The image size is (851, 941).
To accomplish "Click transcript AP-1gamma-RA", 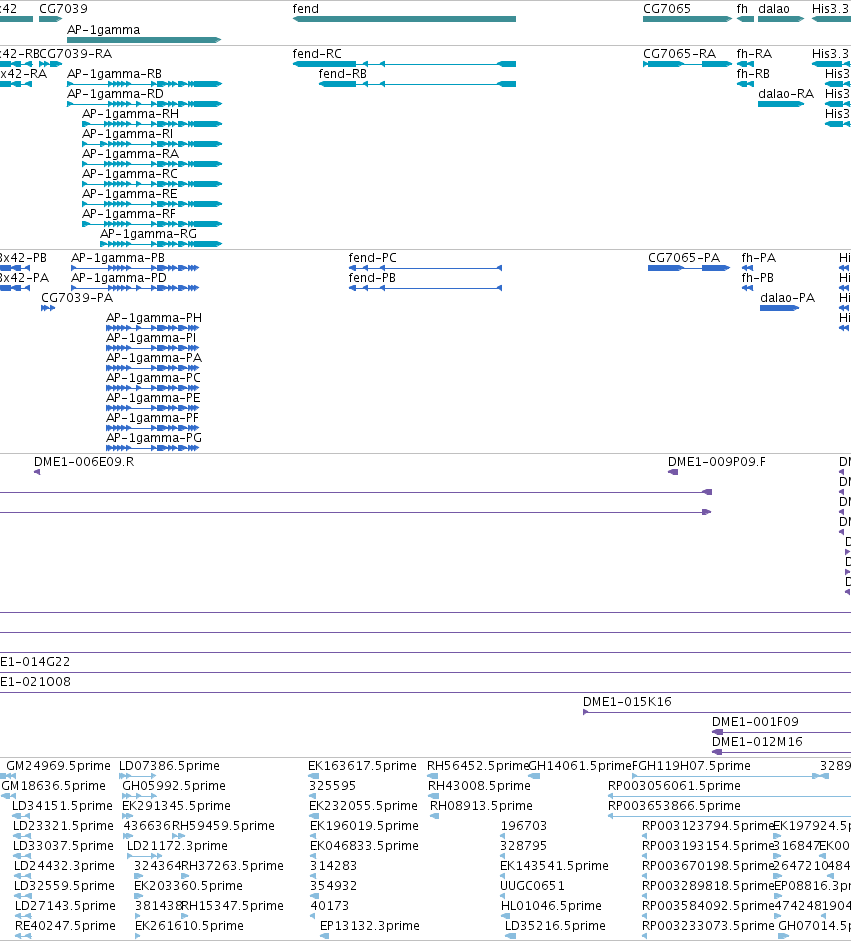I will point(152,164).
